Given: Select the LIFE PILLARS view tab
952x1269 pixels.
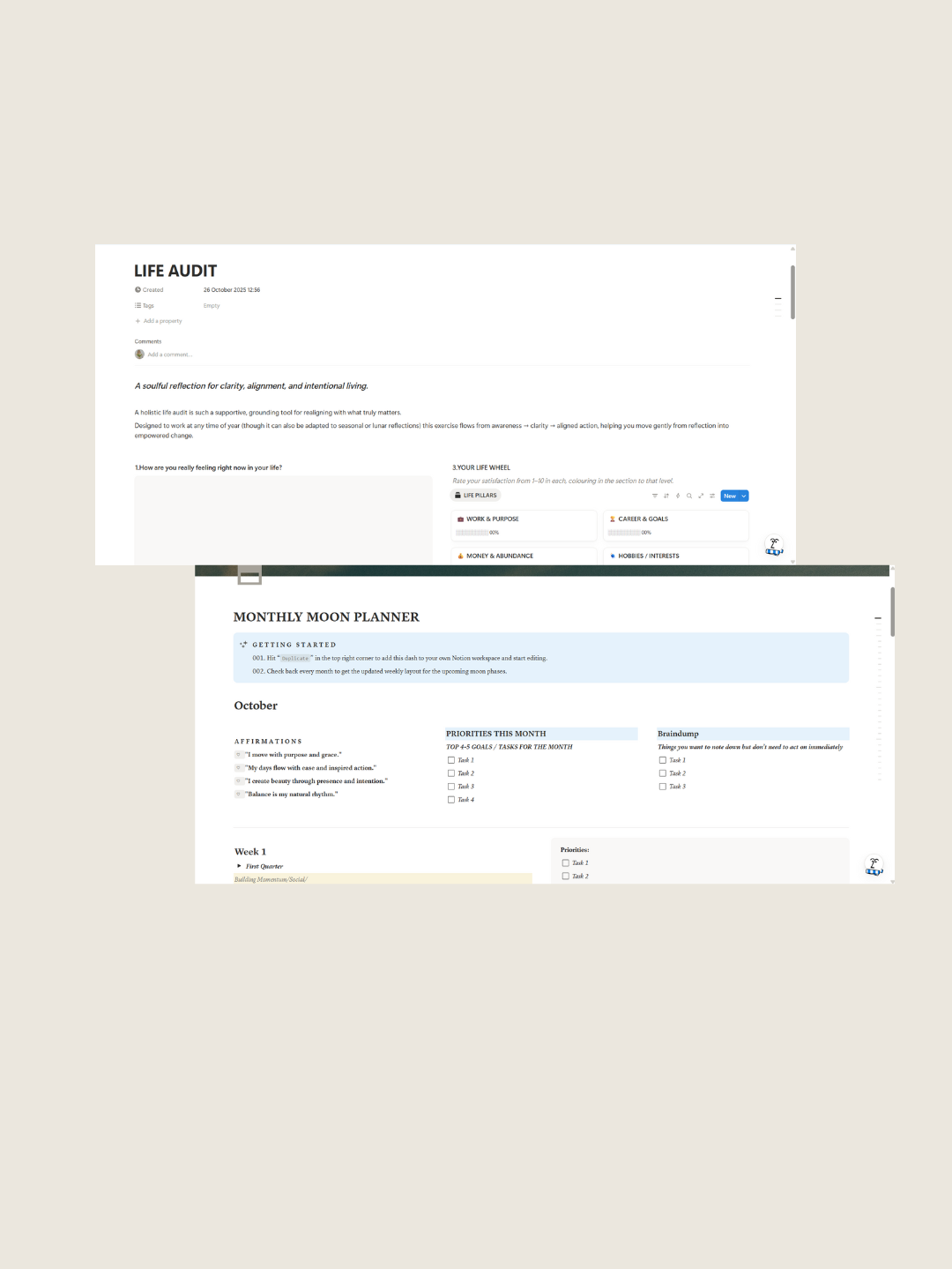Looking at the screenshot, I should click(476, 496).
